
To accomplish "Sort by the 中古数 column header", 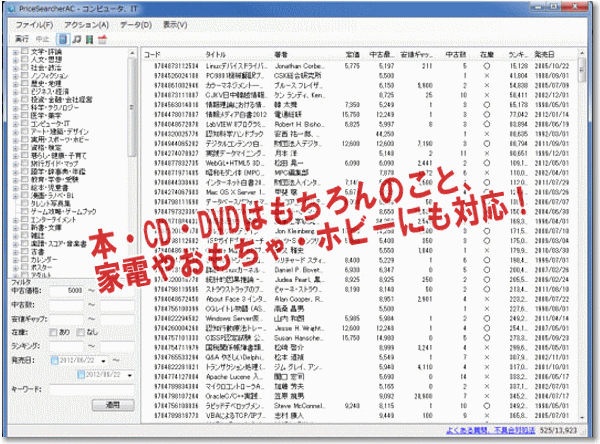I will tap(455, 55).
